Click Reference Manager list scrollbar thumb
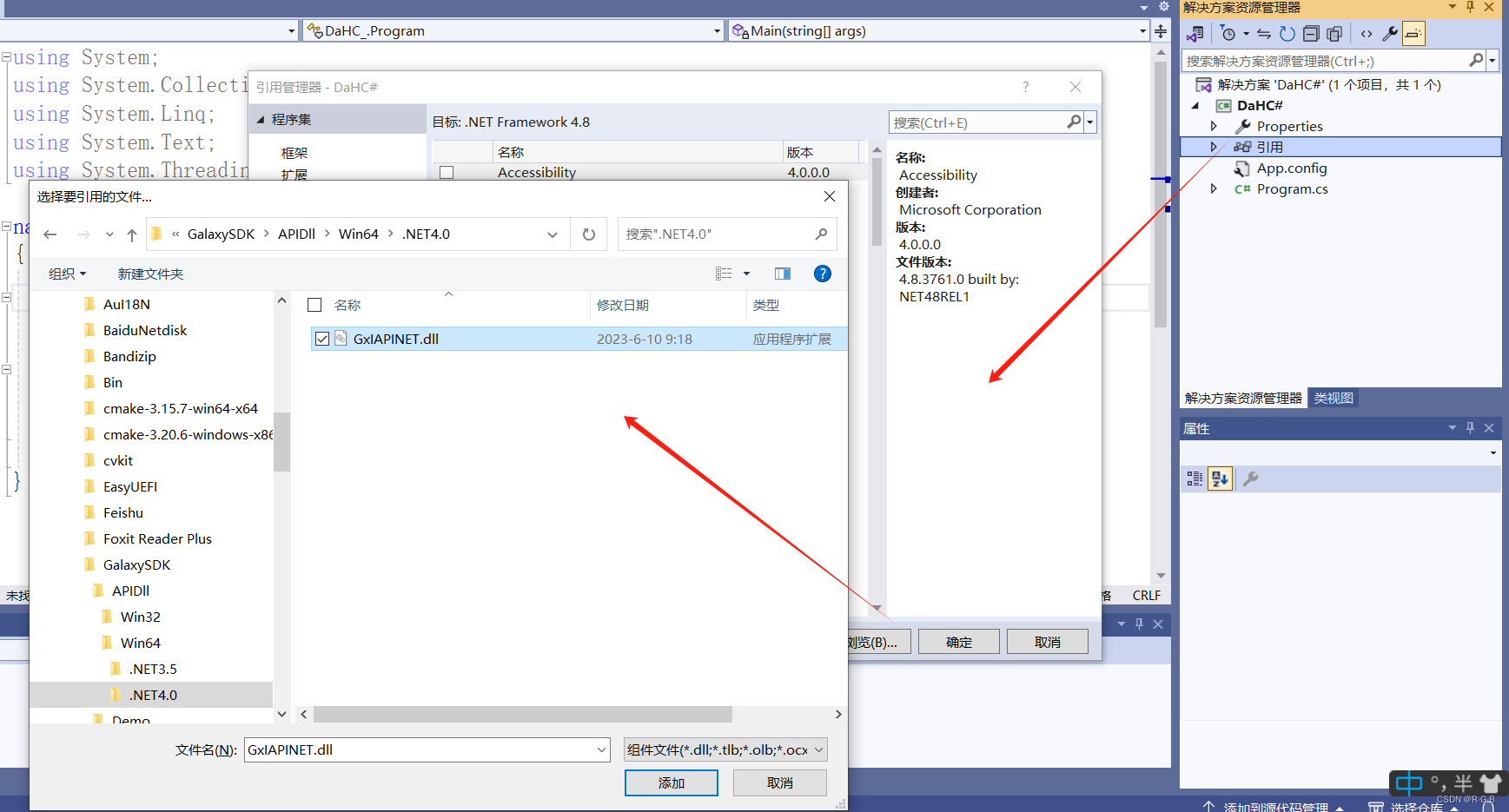 pyautogui.click(x=877, y=202)
